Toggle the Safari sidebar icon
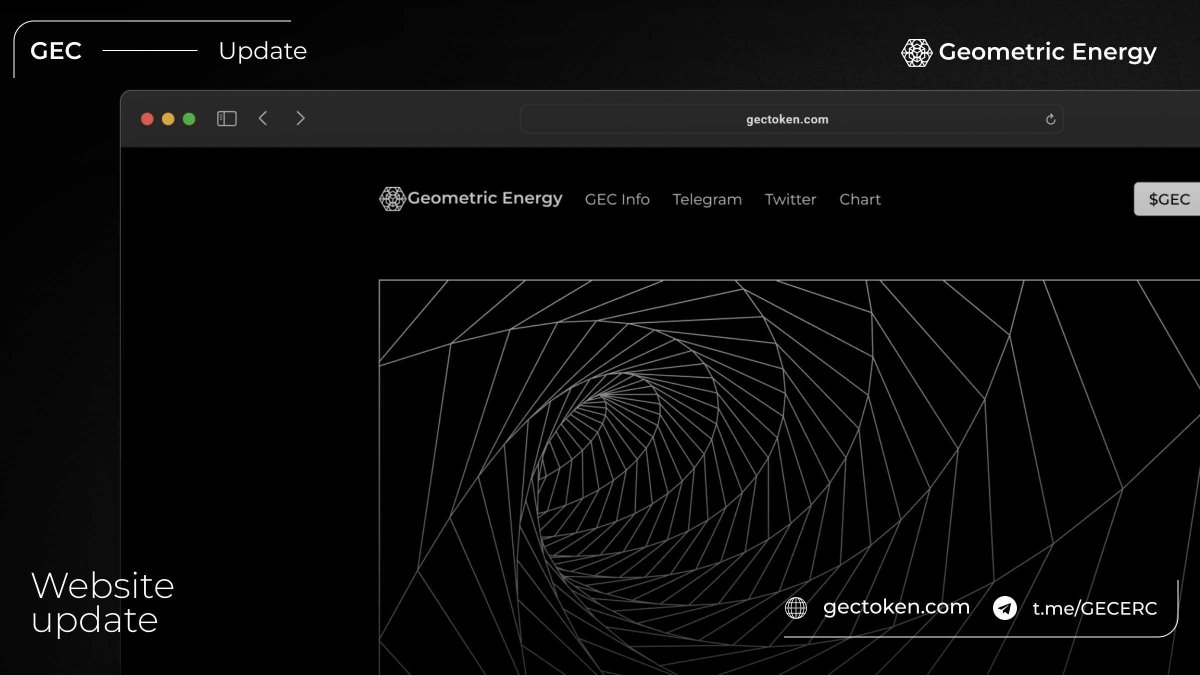 (227, 119)
